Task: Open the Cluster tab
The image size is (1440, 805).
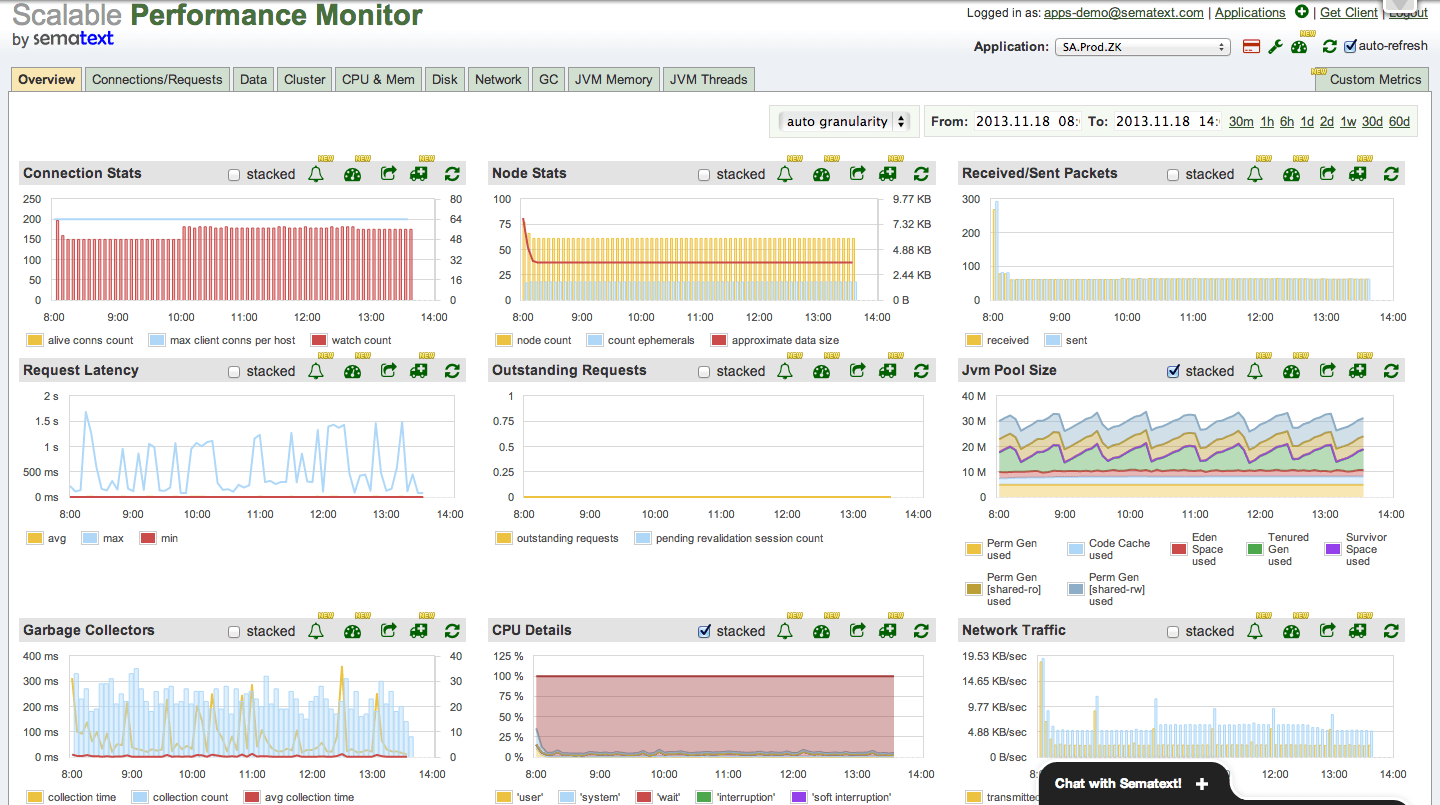Action: click(305, 80)
